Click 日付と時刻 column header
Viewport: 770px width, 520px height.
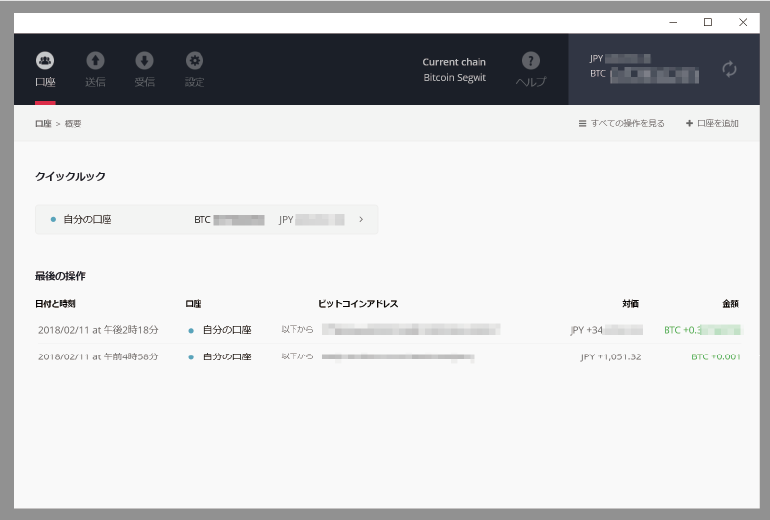tap(55, 304)
